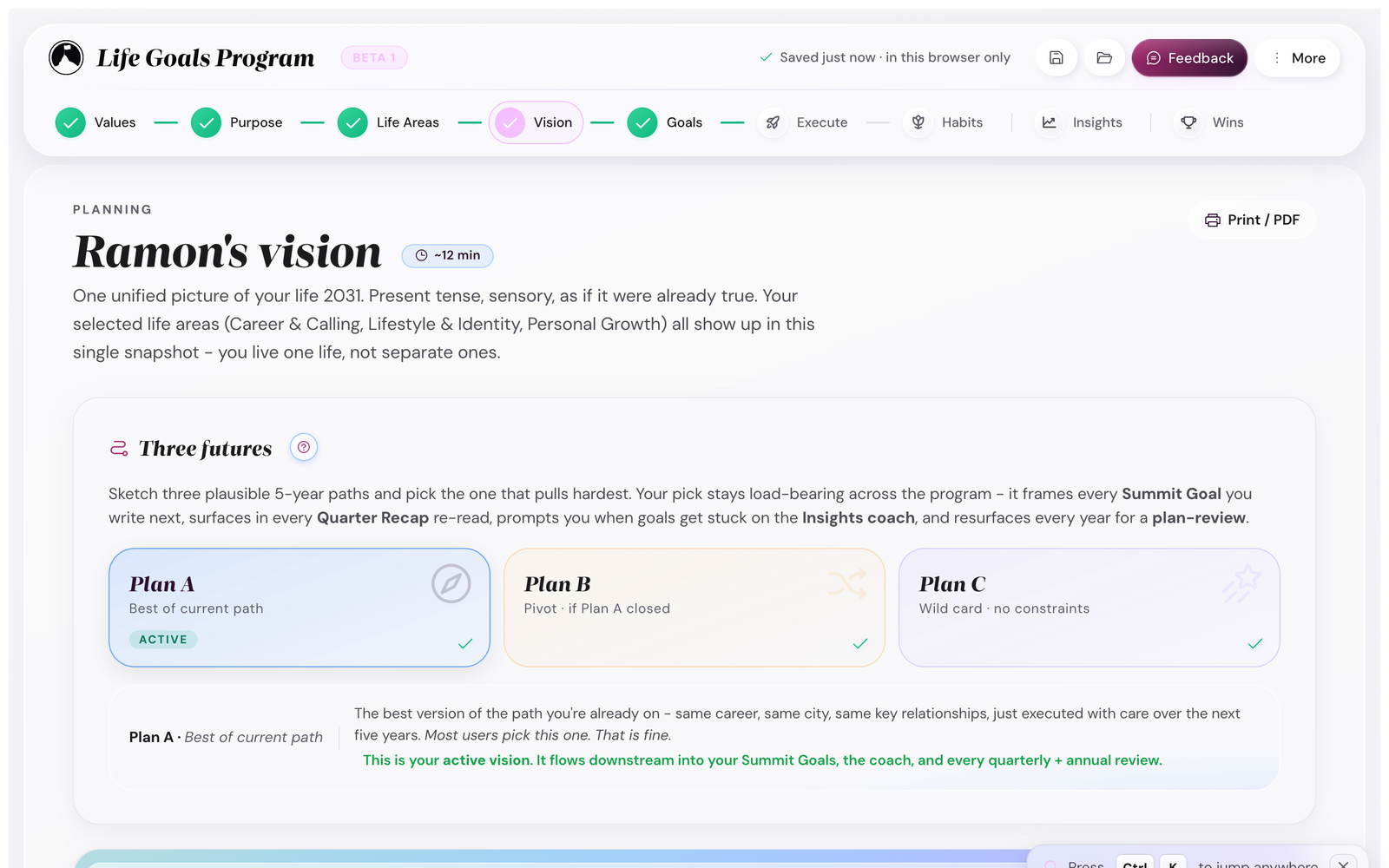Click the save disk icon
Image resolution: width=1389 pixels, height=868 pixels.
(1057, 58)
